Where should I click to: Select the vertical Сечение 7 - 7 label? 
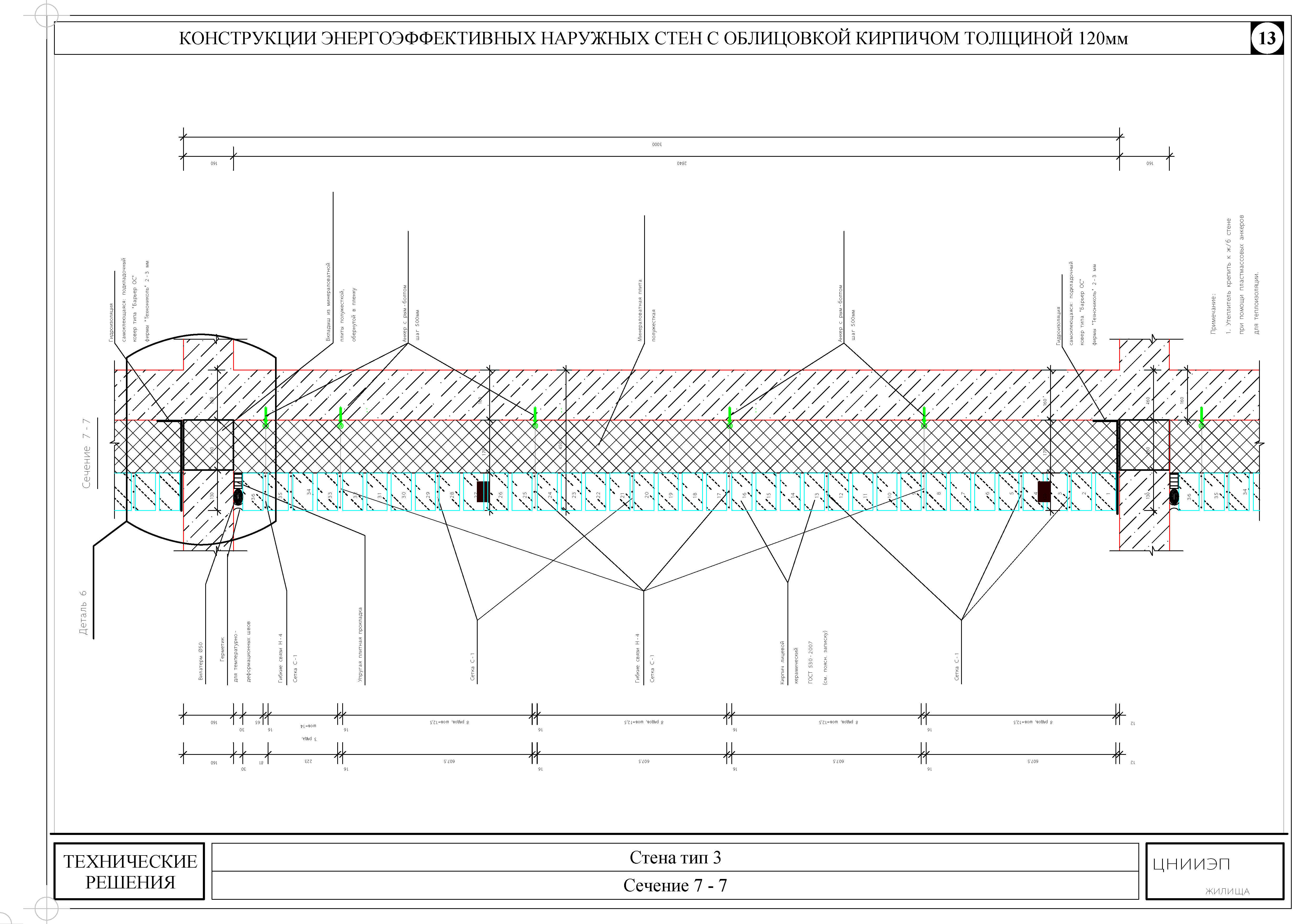pos(86,453)
